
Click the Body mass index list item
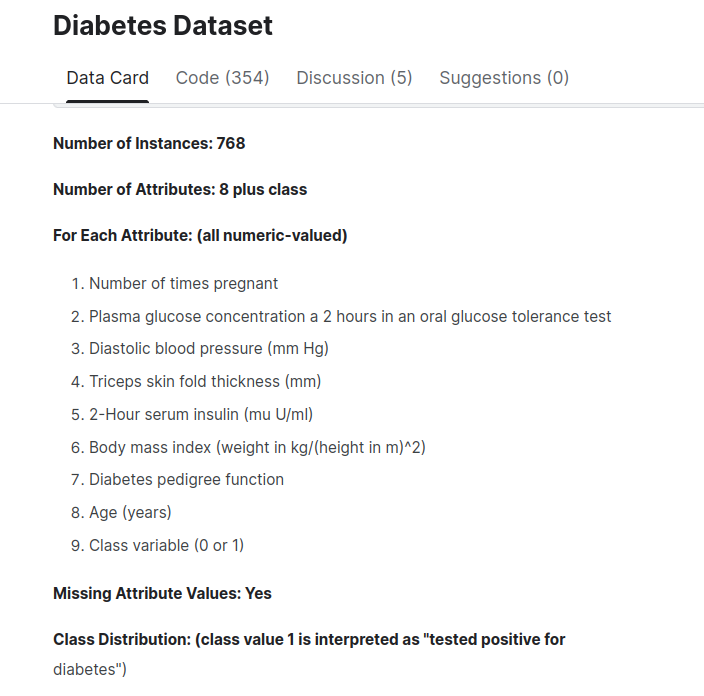coord(257,447)
